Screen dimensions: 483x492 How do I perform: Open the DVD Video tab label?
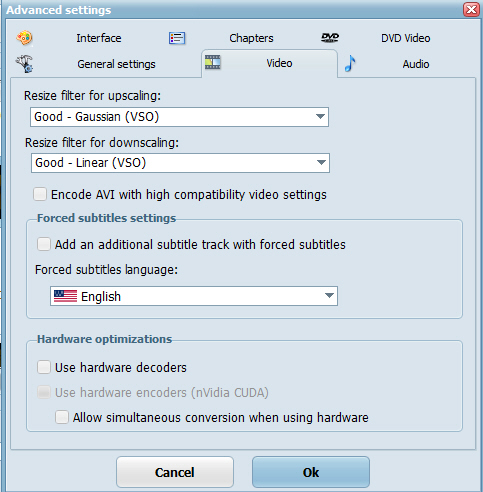point(406,38)
